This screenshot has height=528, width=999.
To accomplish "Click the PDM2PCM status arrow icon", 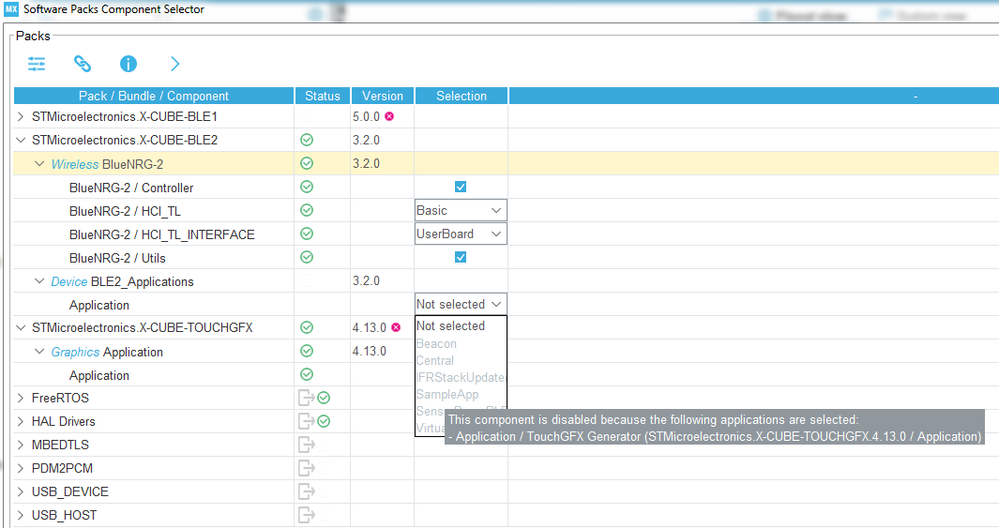I will point(306,468).
